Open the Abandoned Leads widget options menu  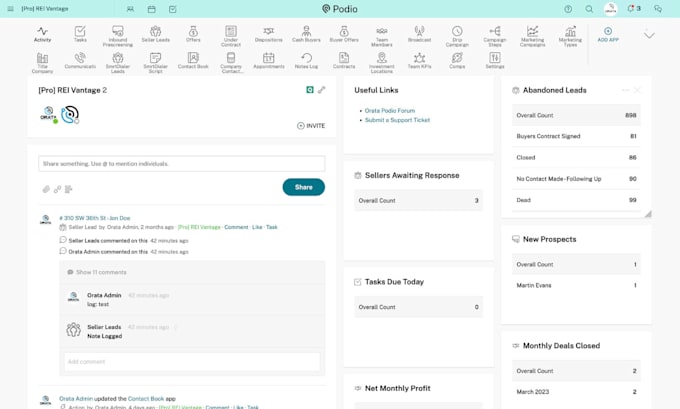point(625,90)
